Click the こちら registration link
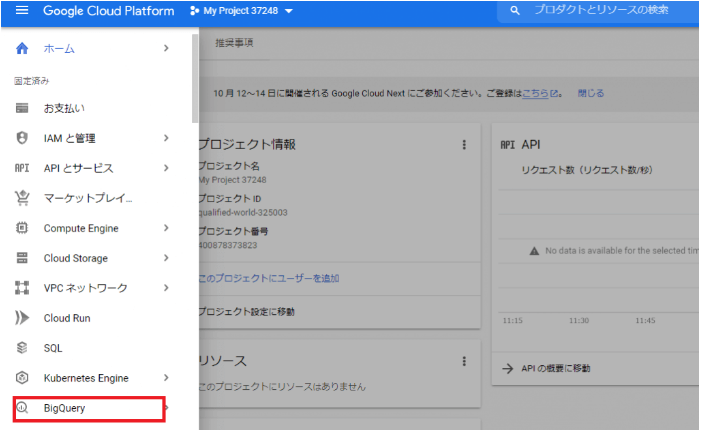Screen dimensions: 701x430 (535, 93)
